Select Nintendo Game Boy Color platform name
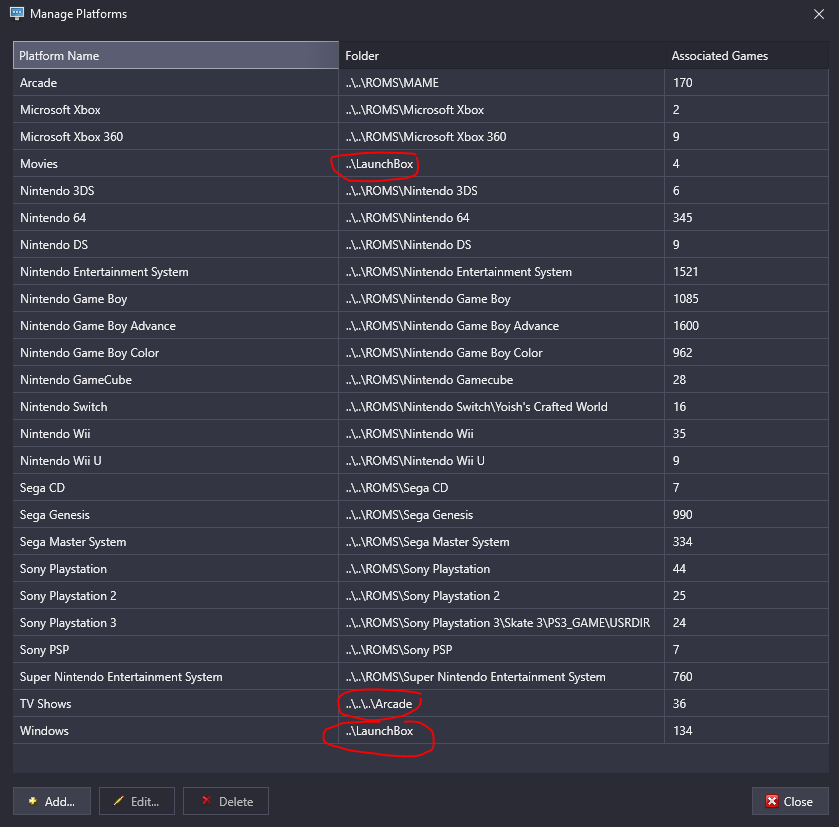Viewport: 839px width, 827px height. [89, 353]
